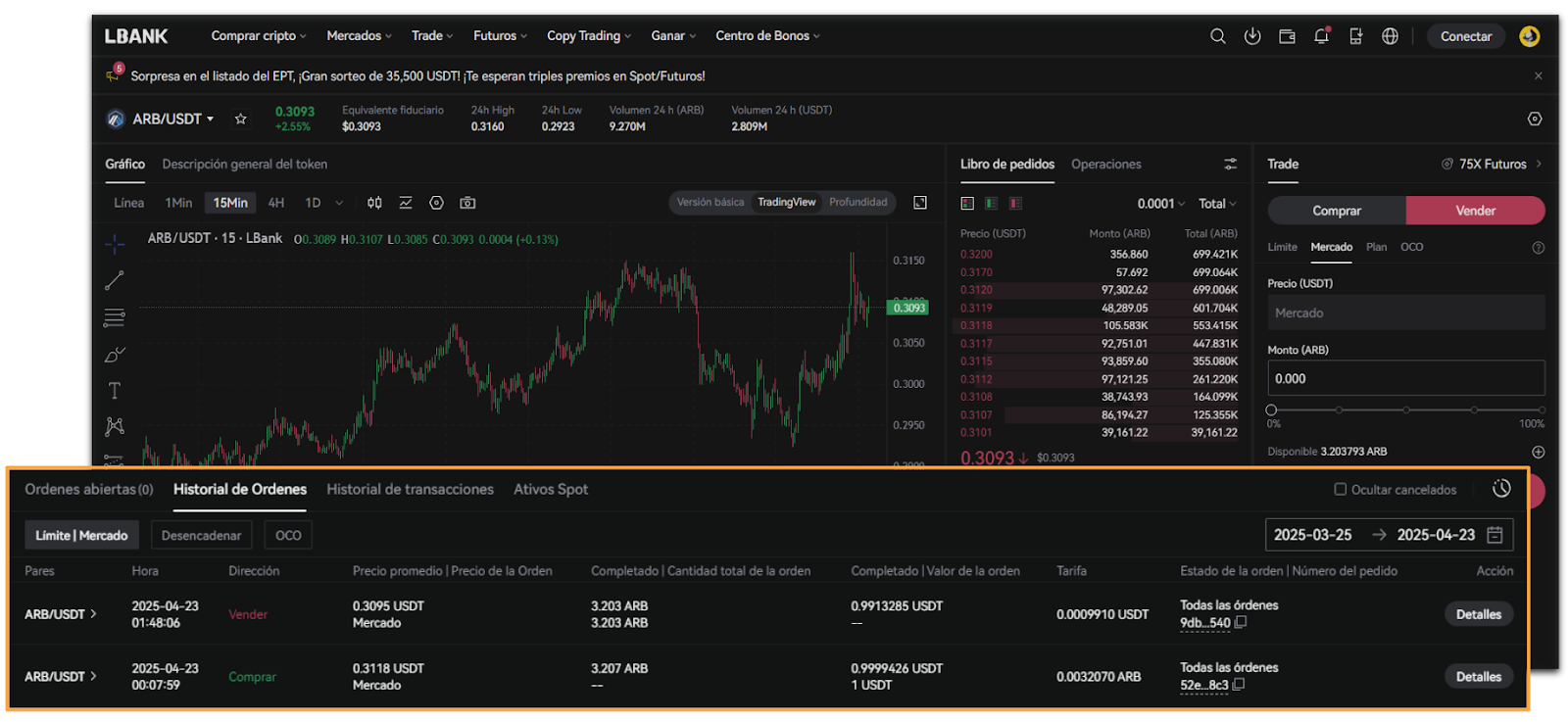Open the date range calendar icon

(x=1494, y=535)
